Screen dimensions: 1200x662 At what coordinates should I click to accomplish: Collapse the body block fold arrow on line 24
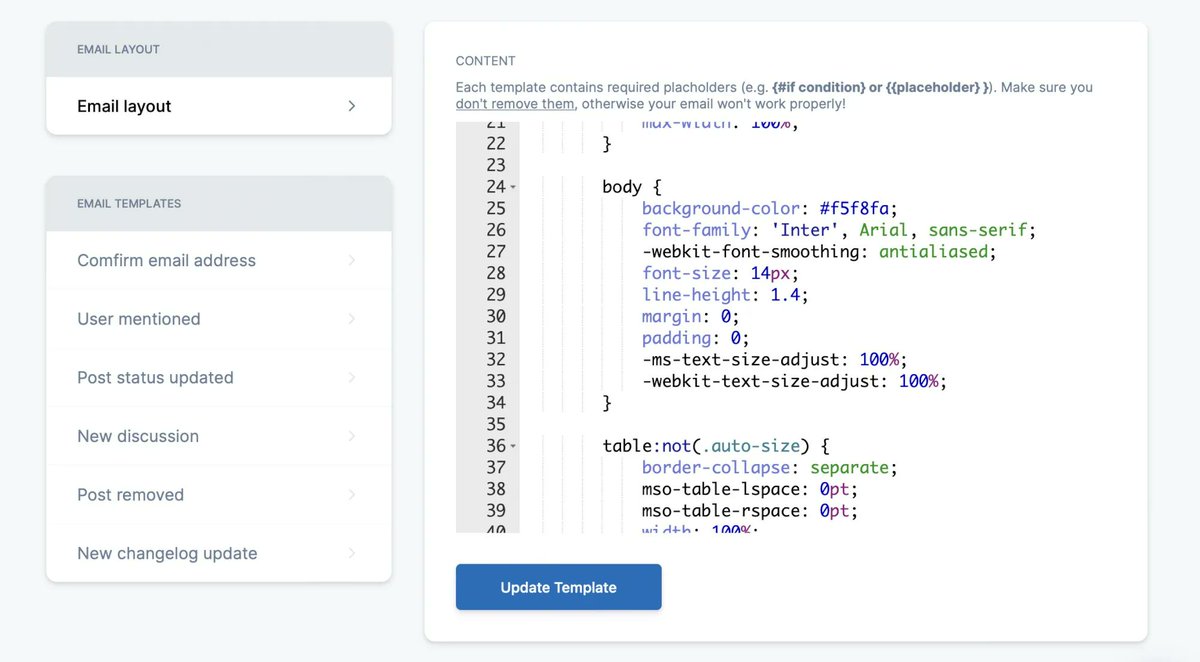pos(513,187)
